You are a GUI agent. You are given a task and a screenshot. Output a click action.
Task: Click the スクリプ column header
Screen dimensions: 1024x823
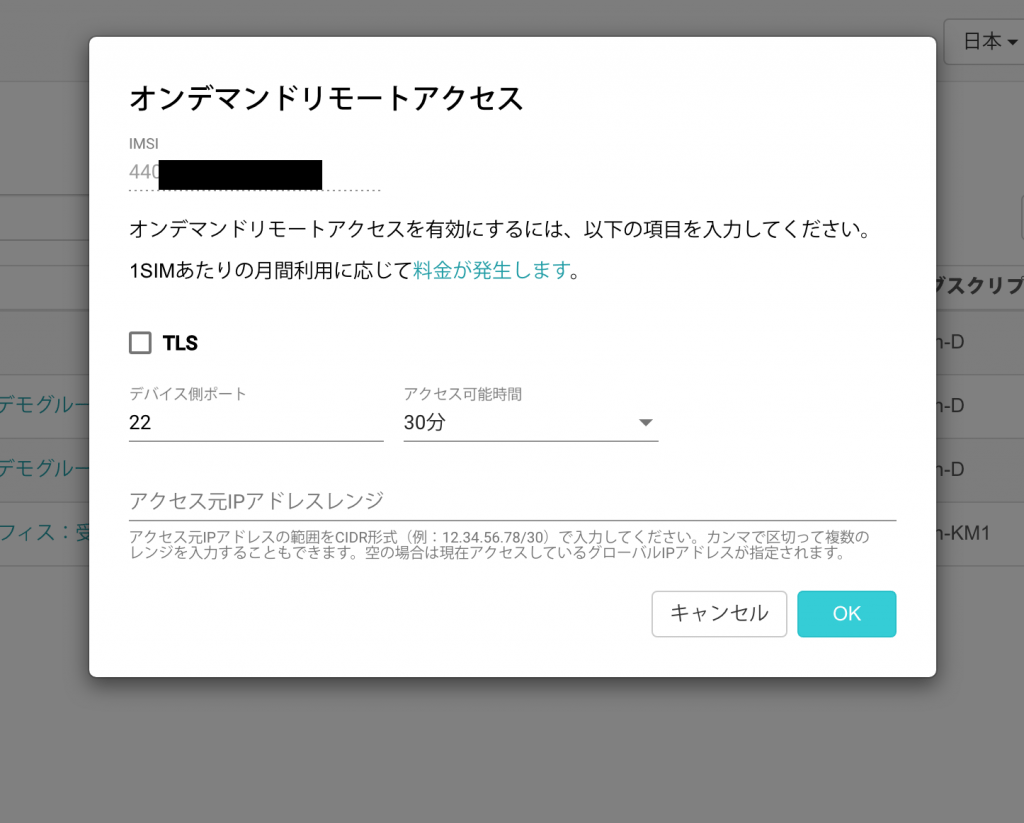pos(980,285)
